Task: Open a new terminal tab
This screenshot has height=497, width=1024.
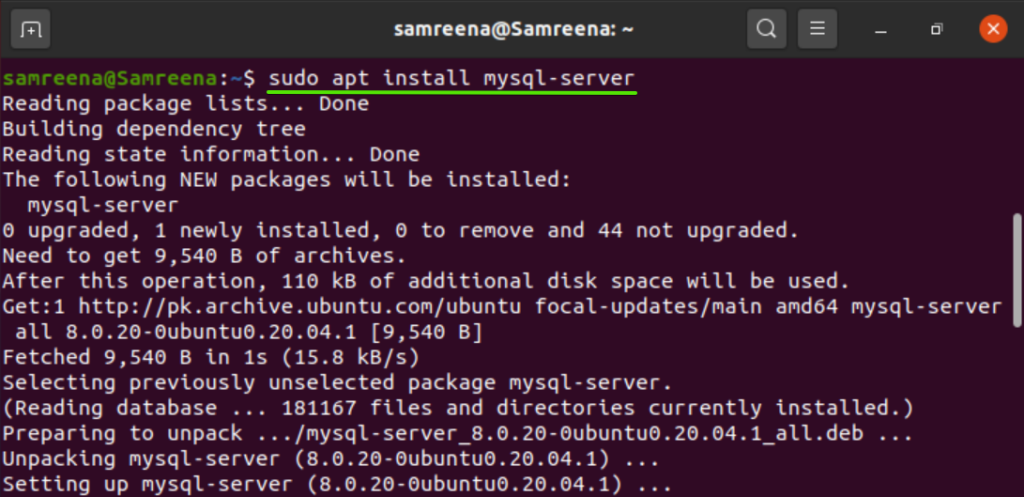Action: (32, 30)
